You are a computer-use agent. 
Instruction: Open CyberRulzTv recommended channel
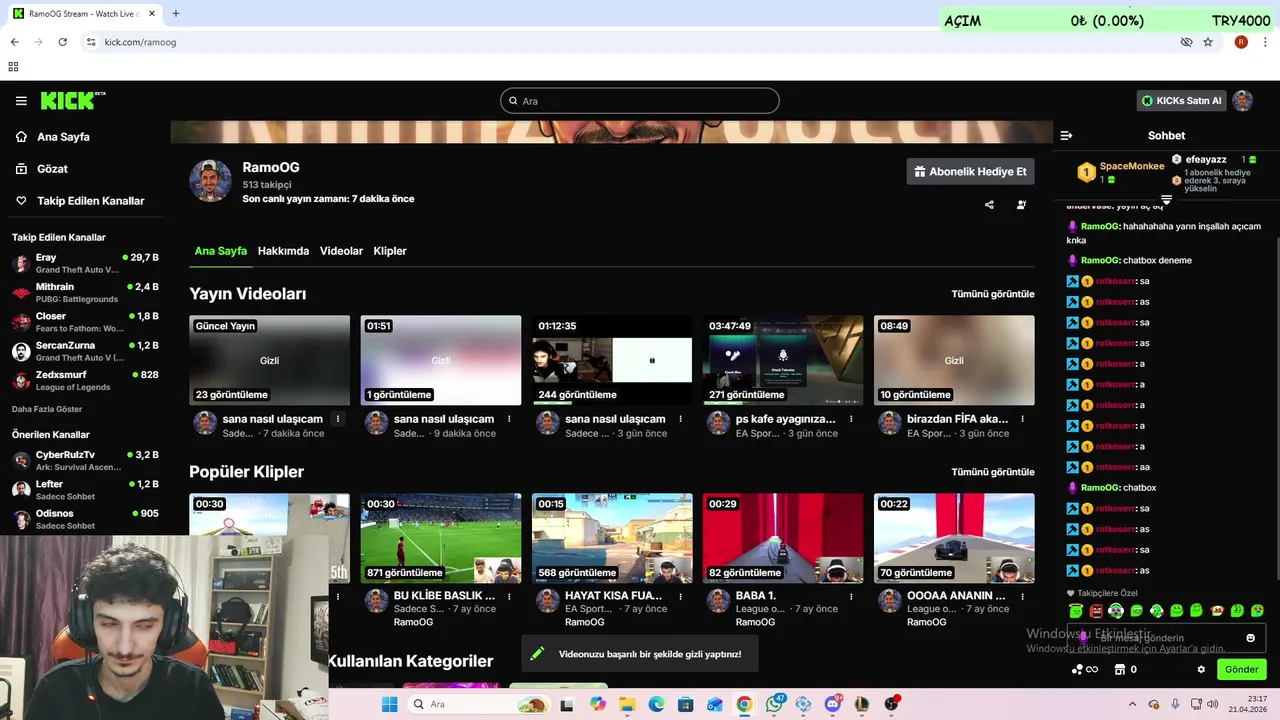pyautogui.click(x=85, y=461)
